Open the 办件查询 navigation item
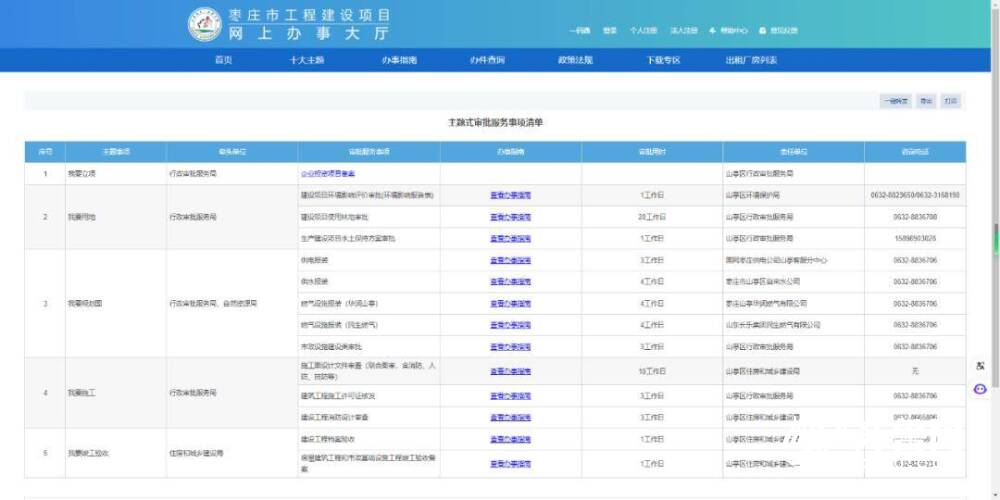Screen dimensions: 1000x500 pos(487,61)
